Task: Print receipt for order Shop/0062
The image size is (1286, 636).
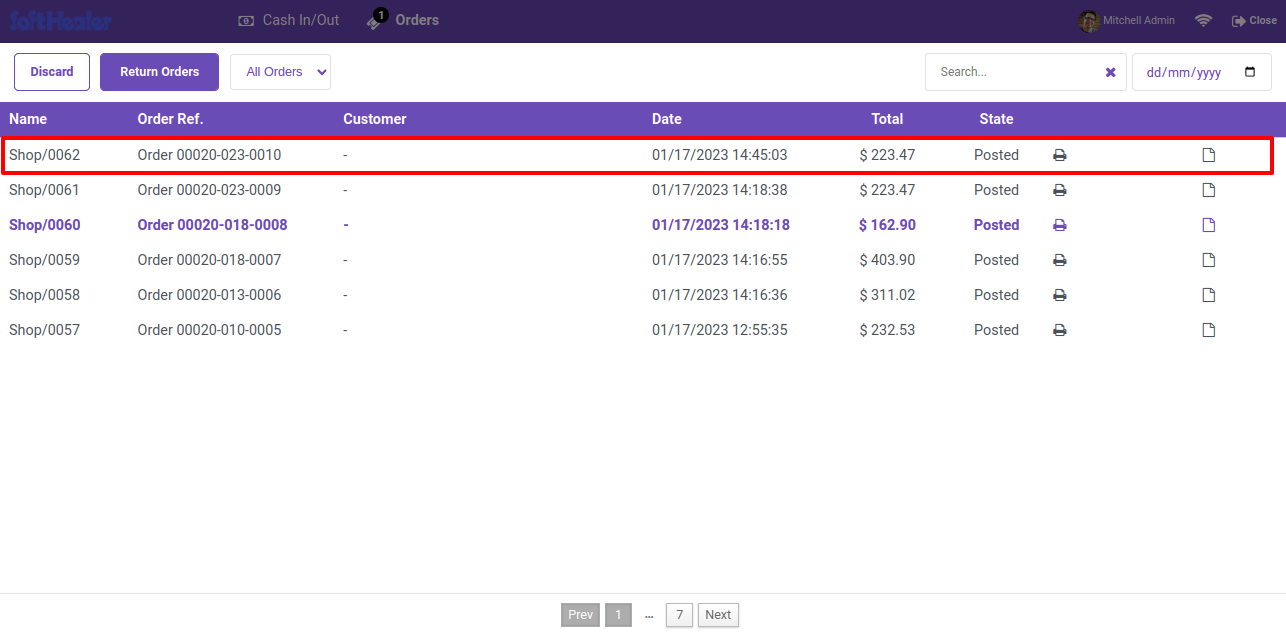Action: coord(1060,155)
